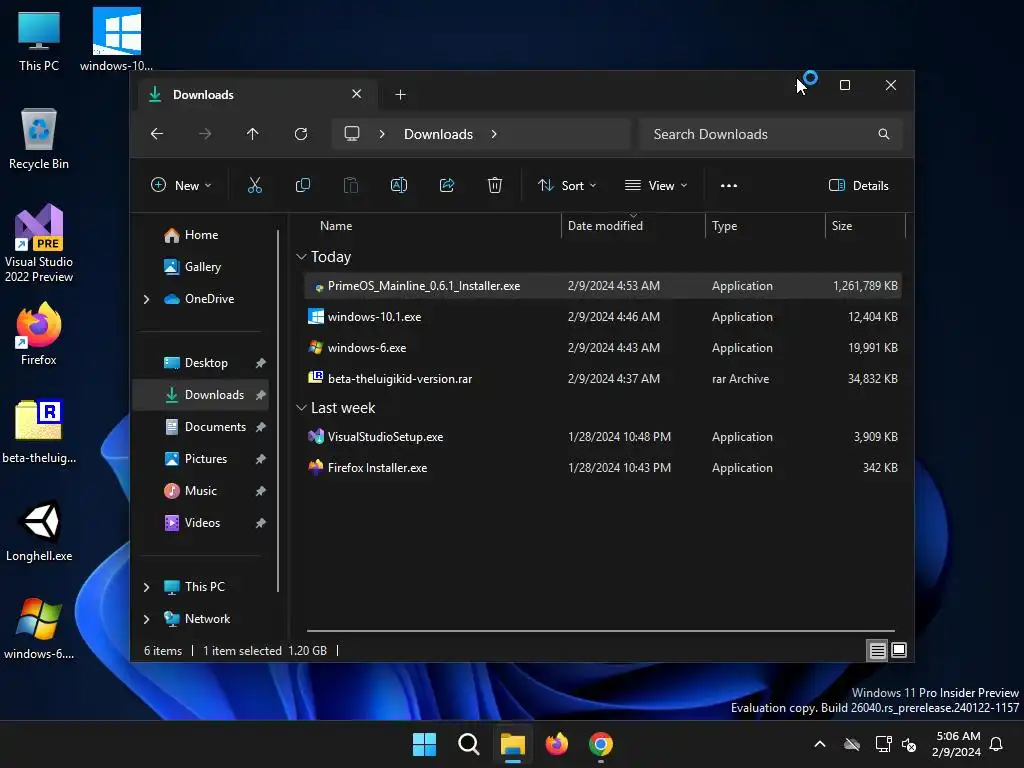Open notification bell in system tray
Screen dimensions: 1024x768
(996, 744)
